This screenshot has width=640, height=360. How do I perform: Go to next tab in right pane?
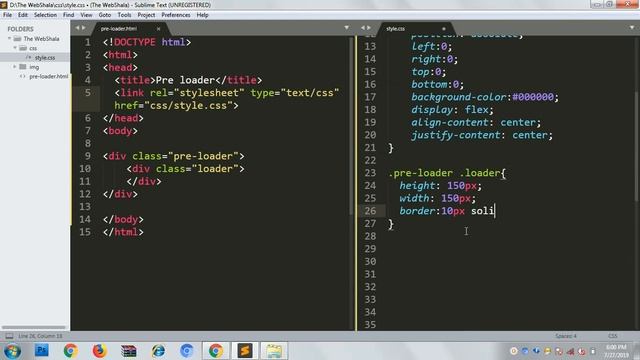(369, 28)
